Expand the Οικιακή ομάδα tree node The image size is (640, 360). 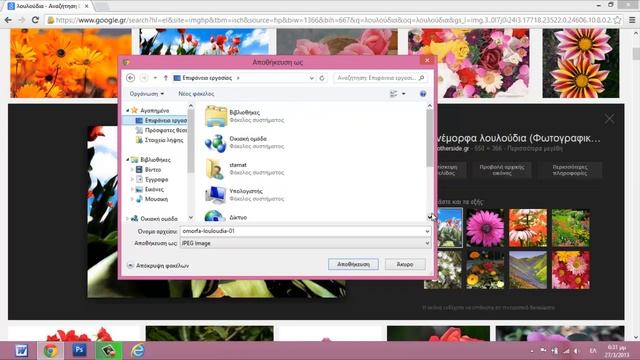tap(127, 219)
